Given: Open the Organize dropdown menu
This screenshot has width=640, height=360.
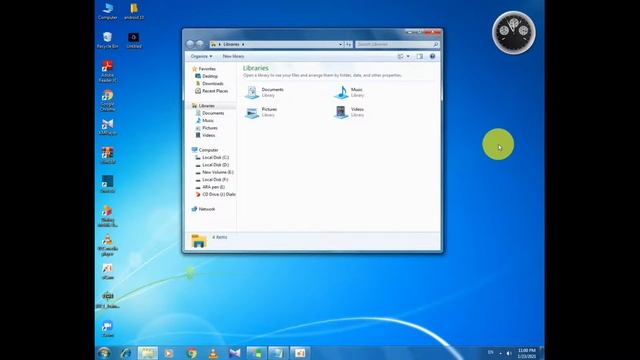Looking at the screenshot, I should (x=201, y=56).
